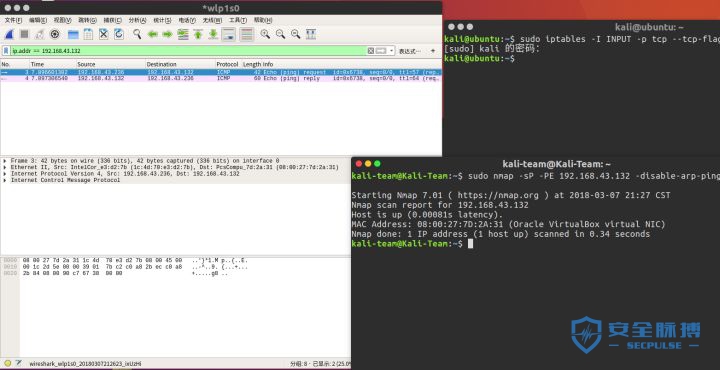This screenshot has height=370, width=720.
Task: Click the yellow expert info indicator
Action: pyautogui.click(x=7, y=364)
